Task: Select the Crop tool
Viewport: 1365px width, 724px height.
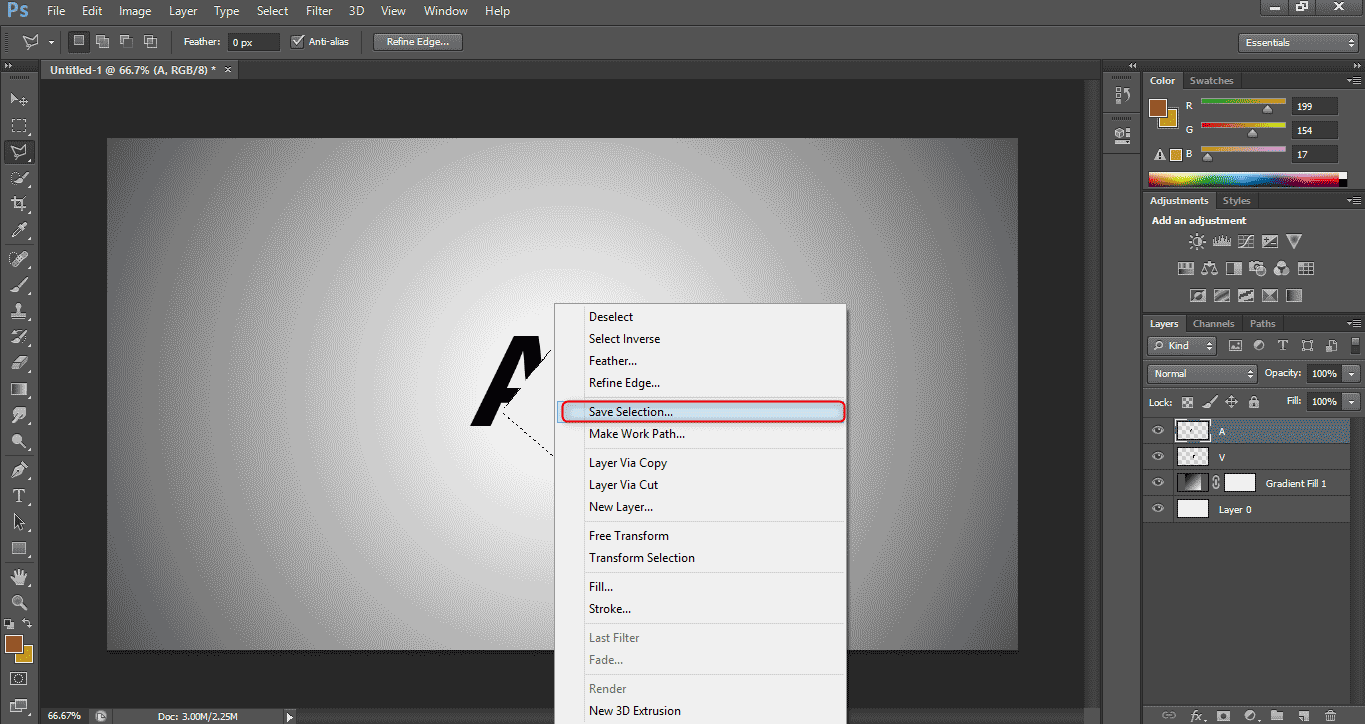Action: pos(19,204)
